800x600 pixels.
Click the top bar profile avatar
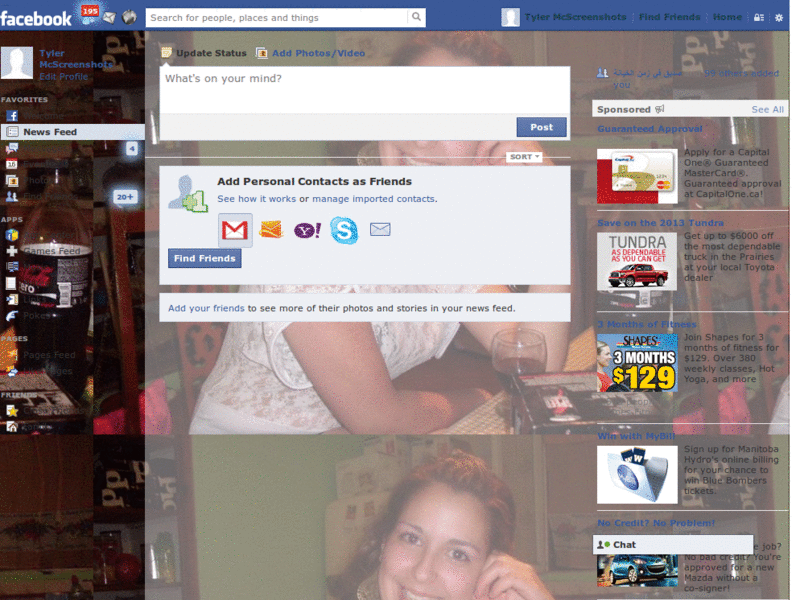tap(510, 17)
